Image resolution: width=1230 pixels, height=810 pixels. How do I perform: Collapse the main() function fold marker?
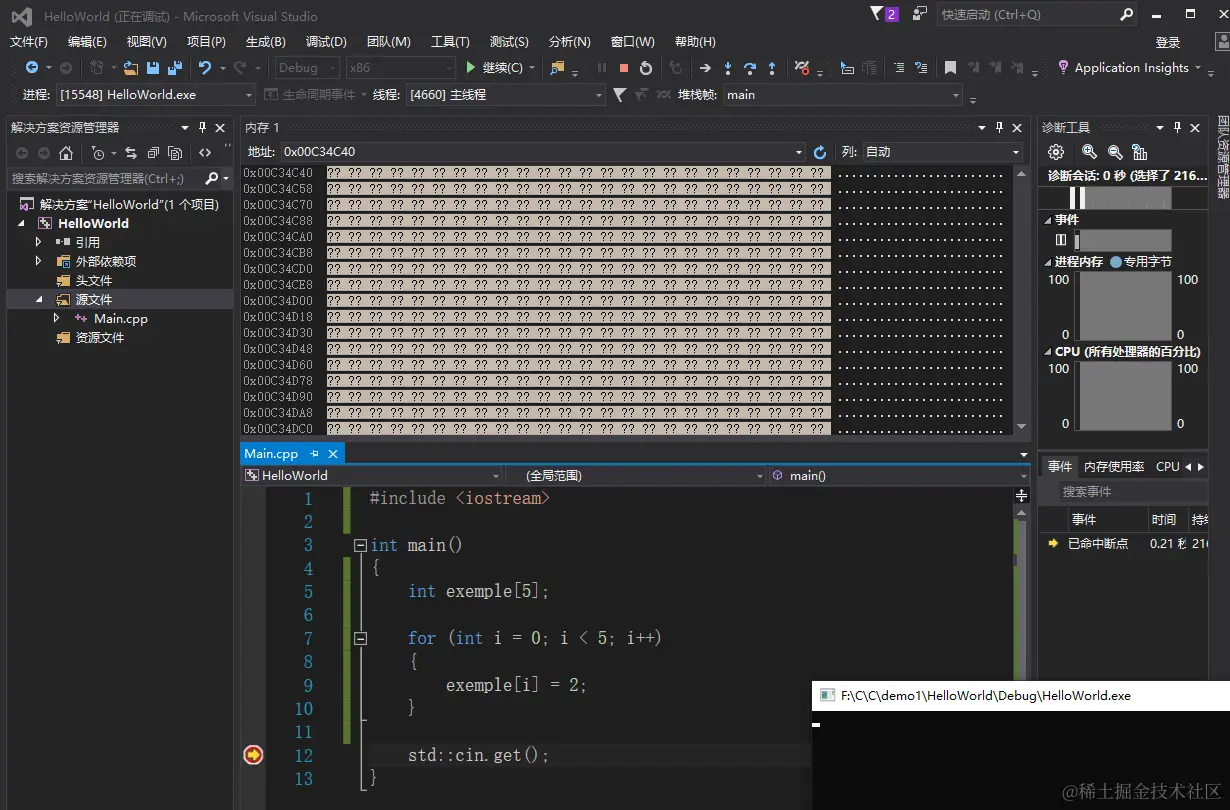pos(360,545)
